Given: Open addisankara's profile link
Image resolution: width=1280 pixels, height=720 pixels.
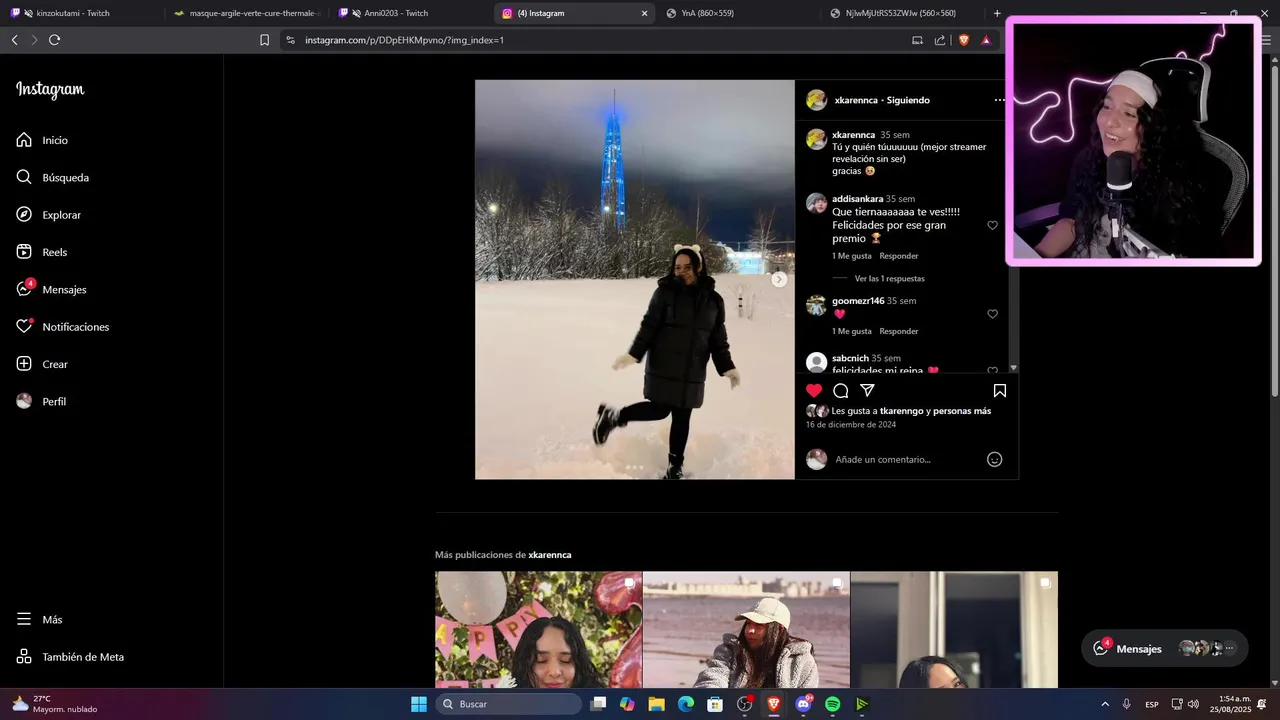Looking at the screenshot, I should [857, 199].
